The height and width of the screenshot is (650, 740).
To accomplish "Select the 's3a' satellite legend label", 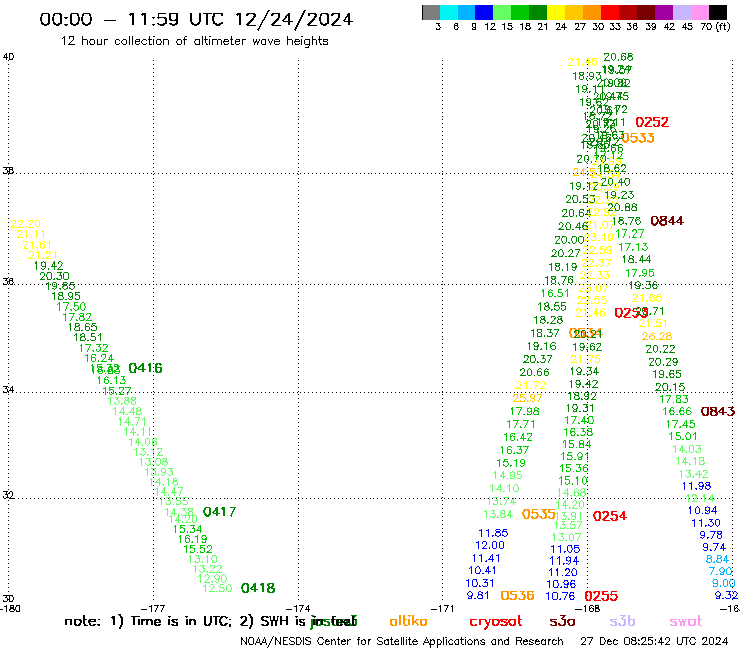I will coord(562,622).
